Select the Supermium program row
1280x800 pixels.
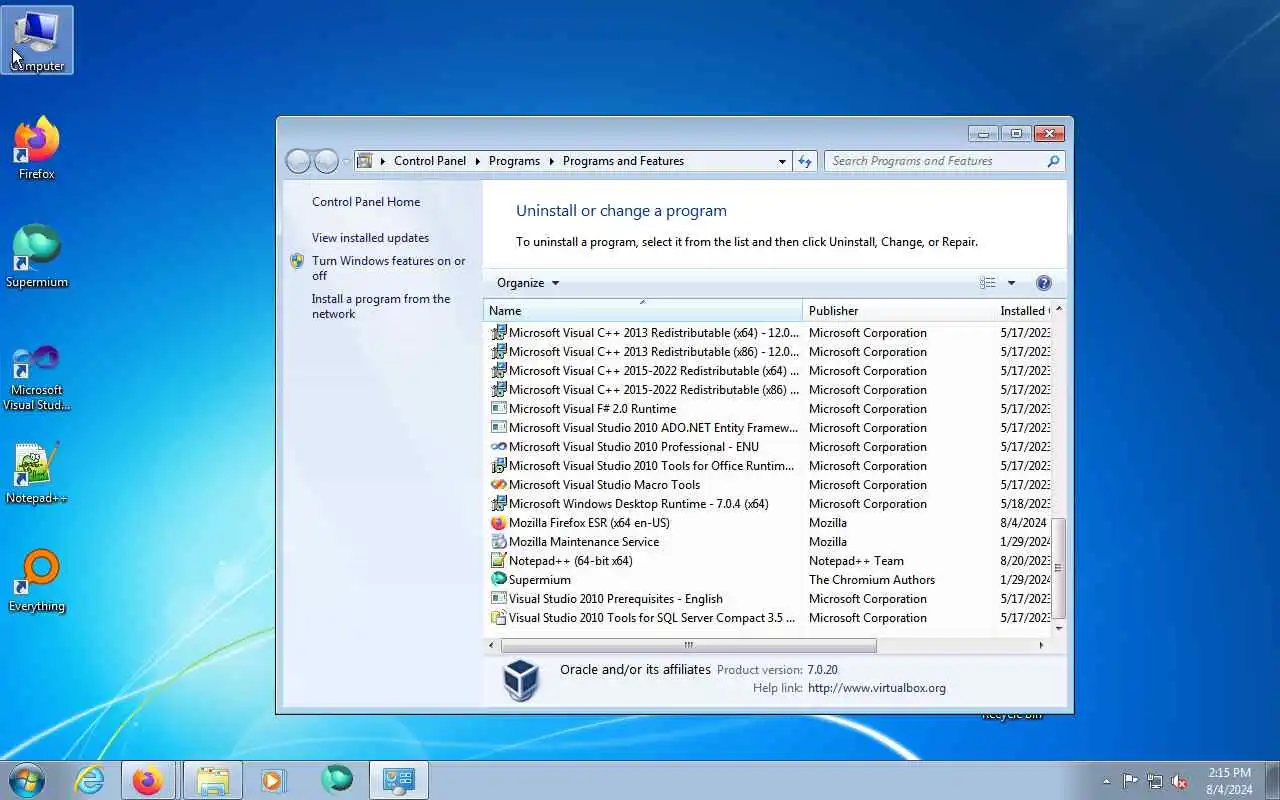(769, 580)
